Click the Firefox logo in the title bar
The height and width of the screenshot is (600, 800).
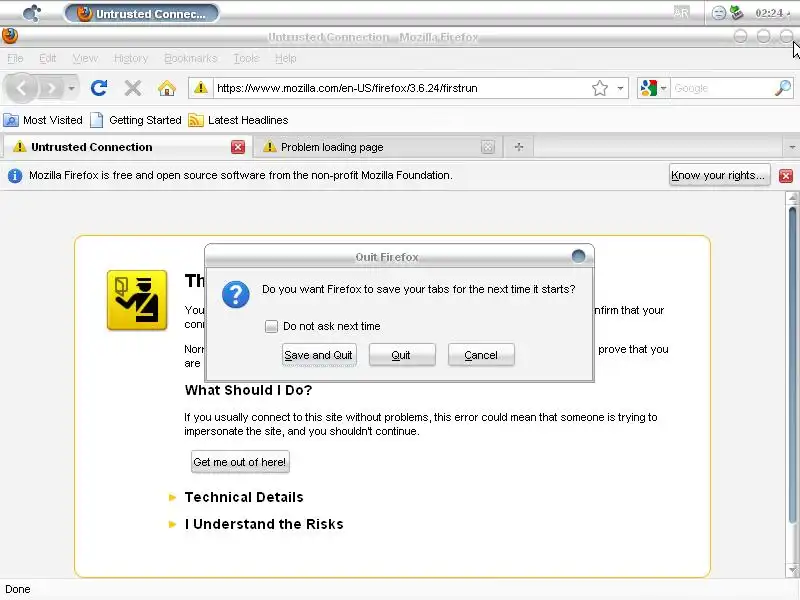(x=10, y=36)
